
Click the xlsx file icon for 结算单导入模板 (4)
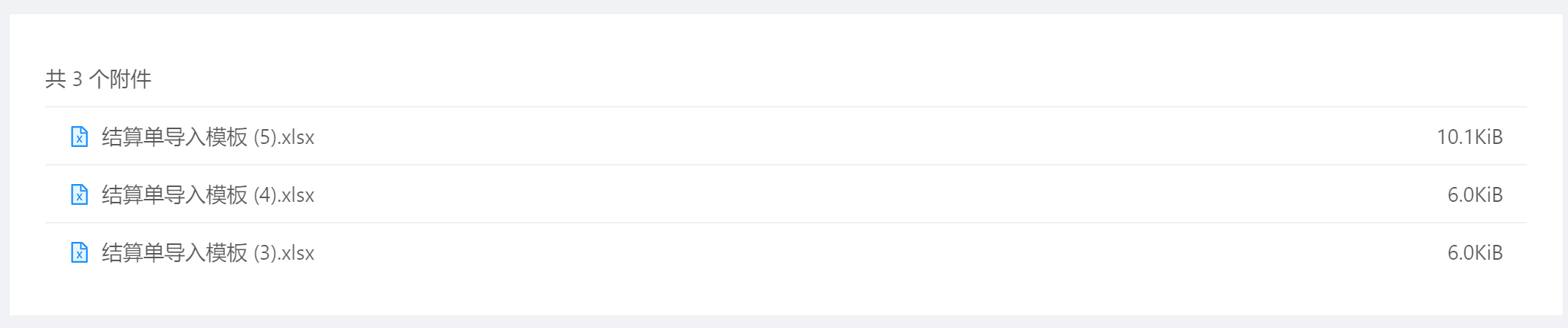tap(79, 194)
